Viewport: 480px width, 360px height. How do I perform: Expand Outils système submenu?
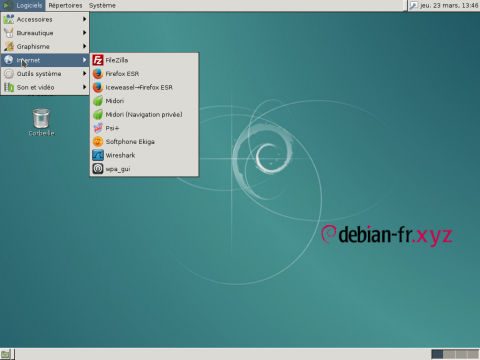pos(45,74)
